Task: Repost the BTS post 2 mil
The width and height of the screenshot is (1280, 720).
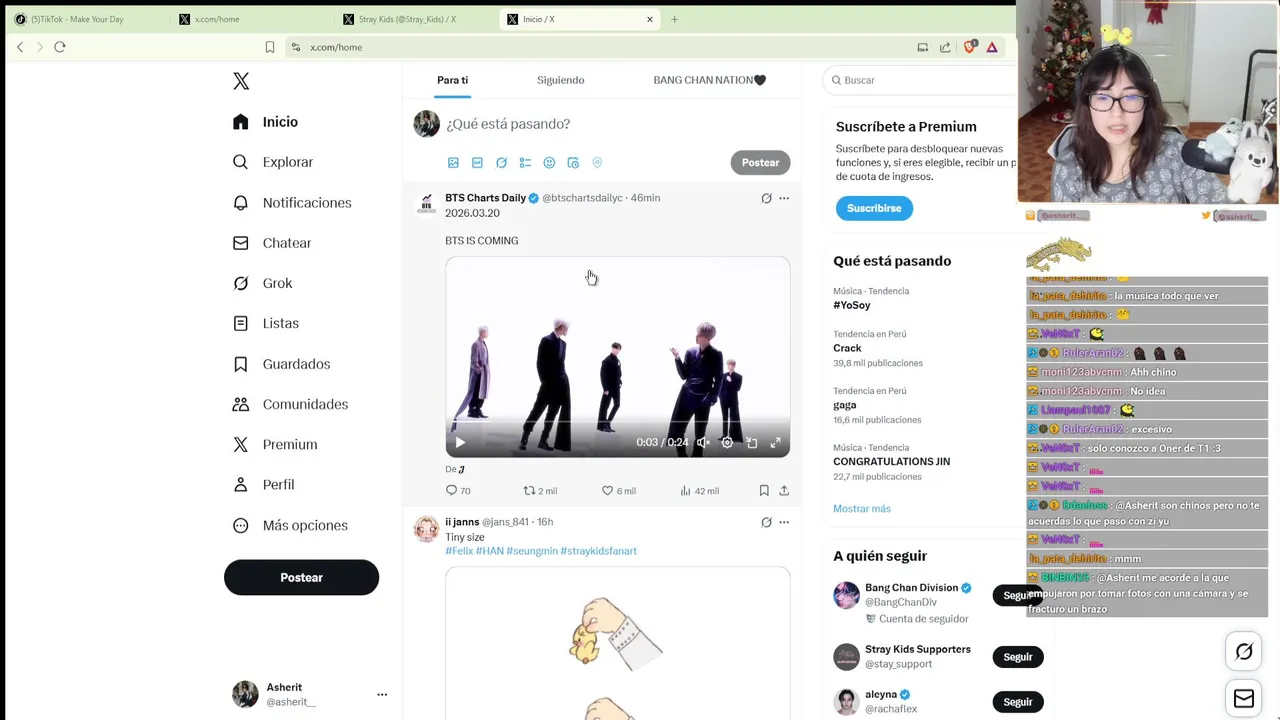Action: (540, 491)
